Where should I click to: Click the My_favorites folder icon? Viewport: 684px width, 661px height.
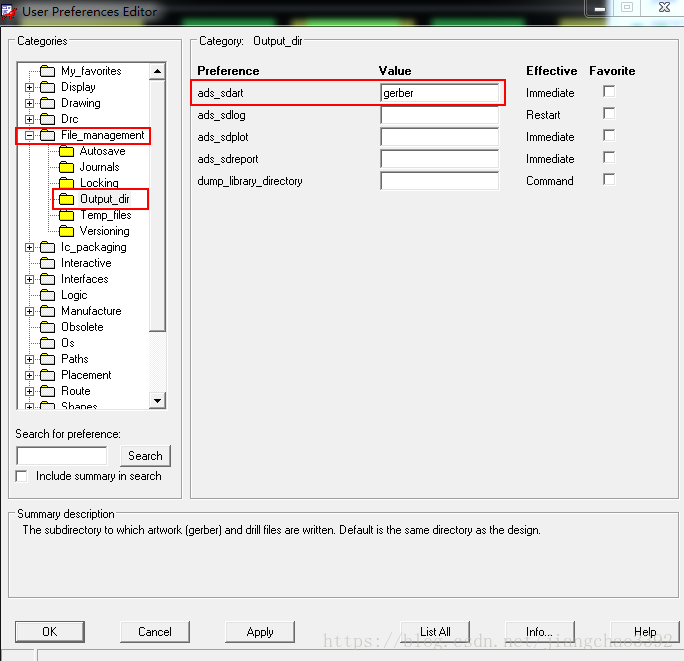48,71
